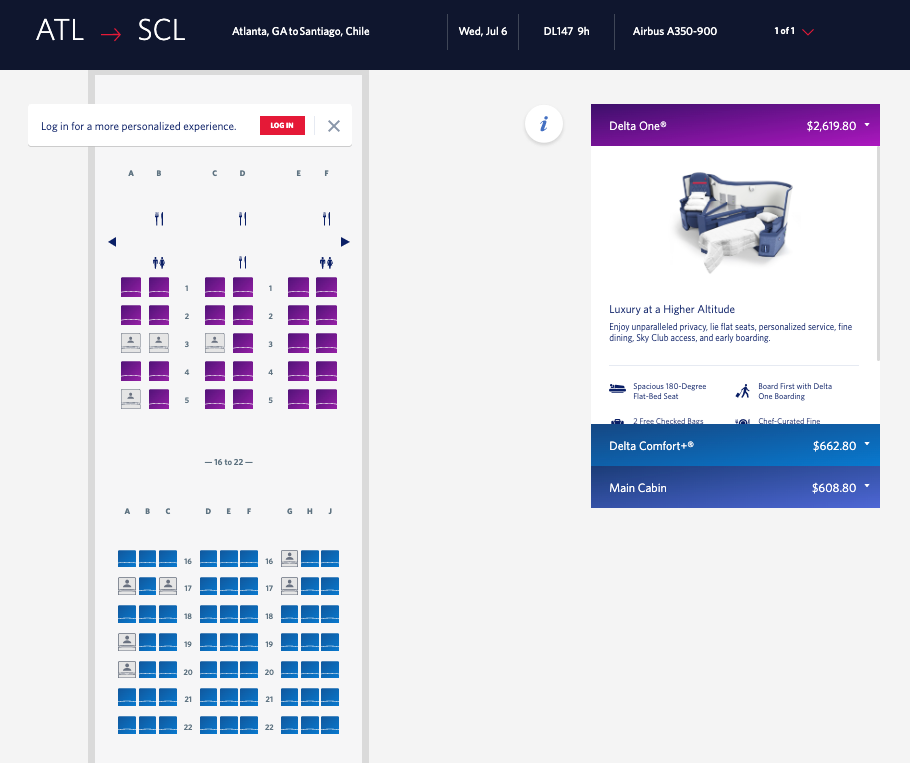This screenshot has width=910, height=763.
Task: Click the left arrow beside the seat map
Action: pyautogui.click(x=112, y=242)
